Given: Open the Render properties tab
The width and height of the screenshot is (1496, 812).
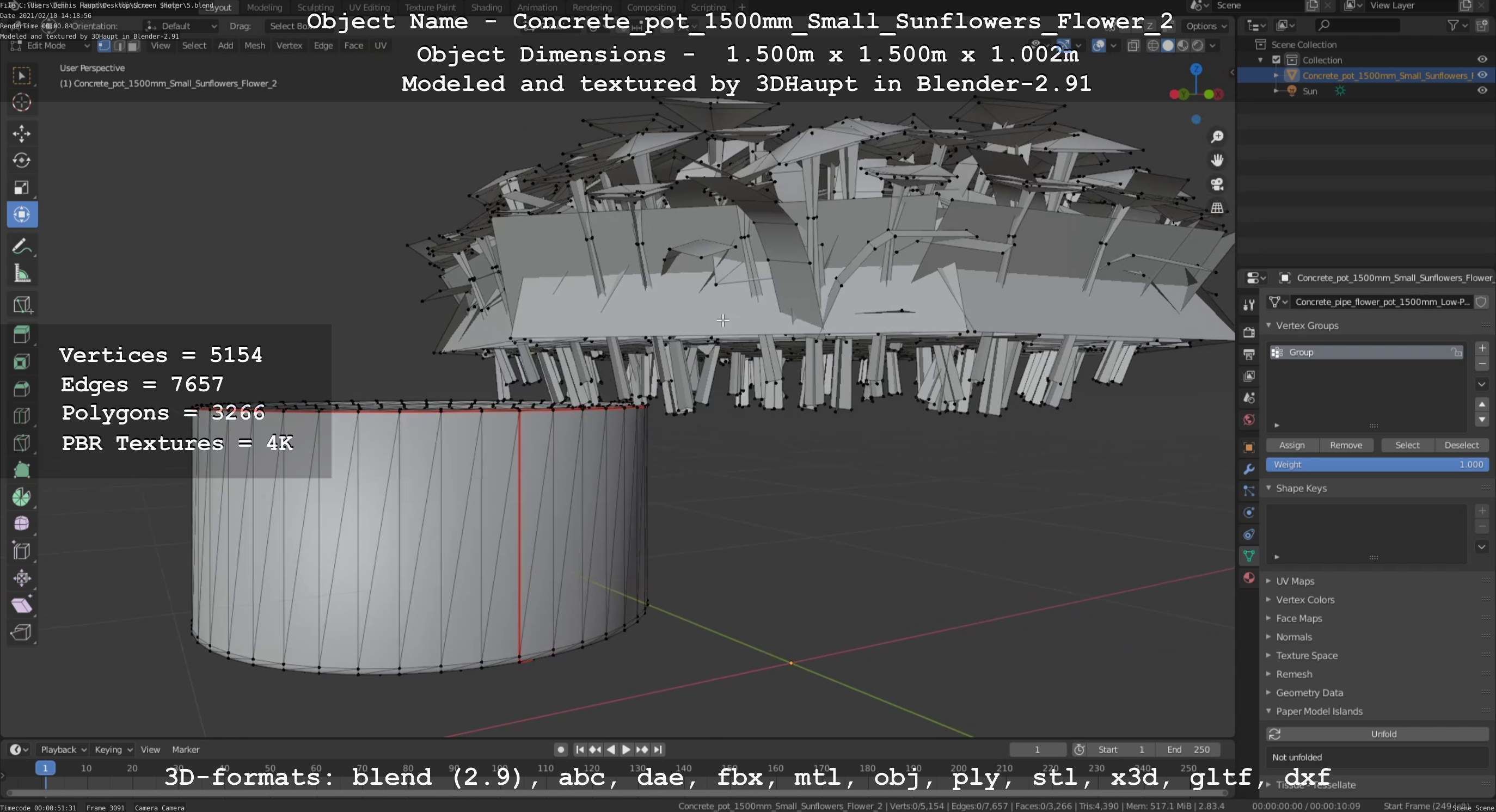Looking at the screenshot, I should (1249, 332).
